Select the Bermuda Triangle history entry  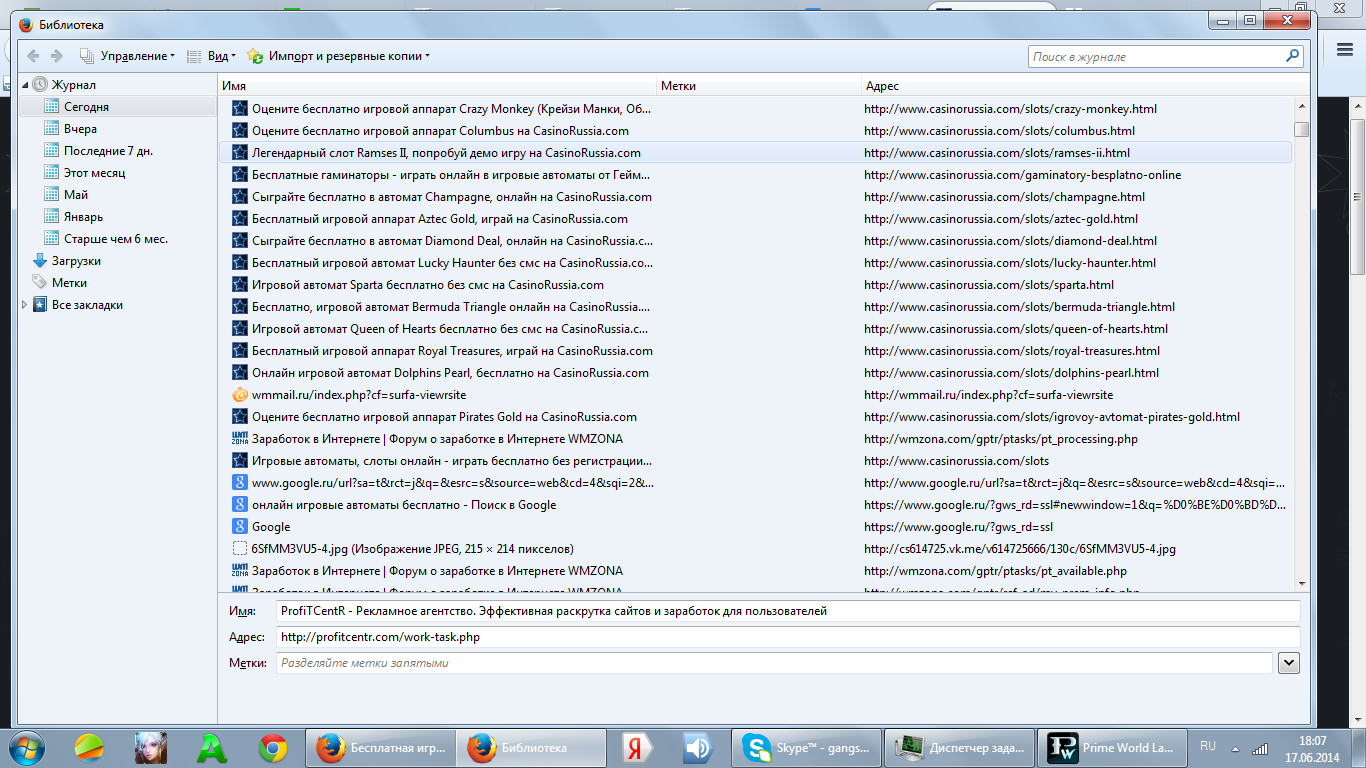755,307
